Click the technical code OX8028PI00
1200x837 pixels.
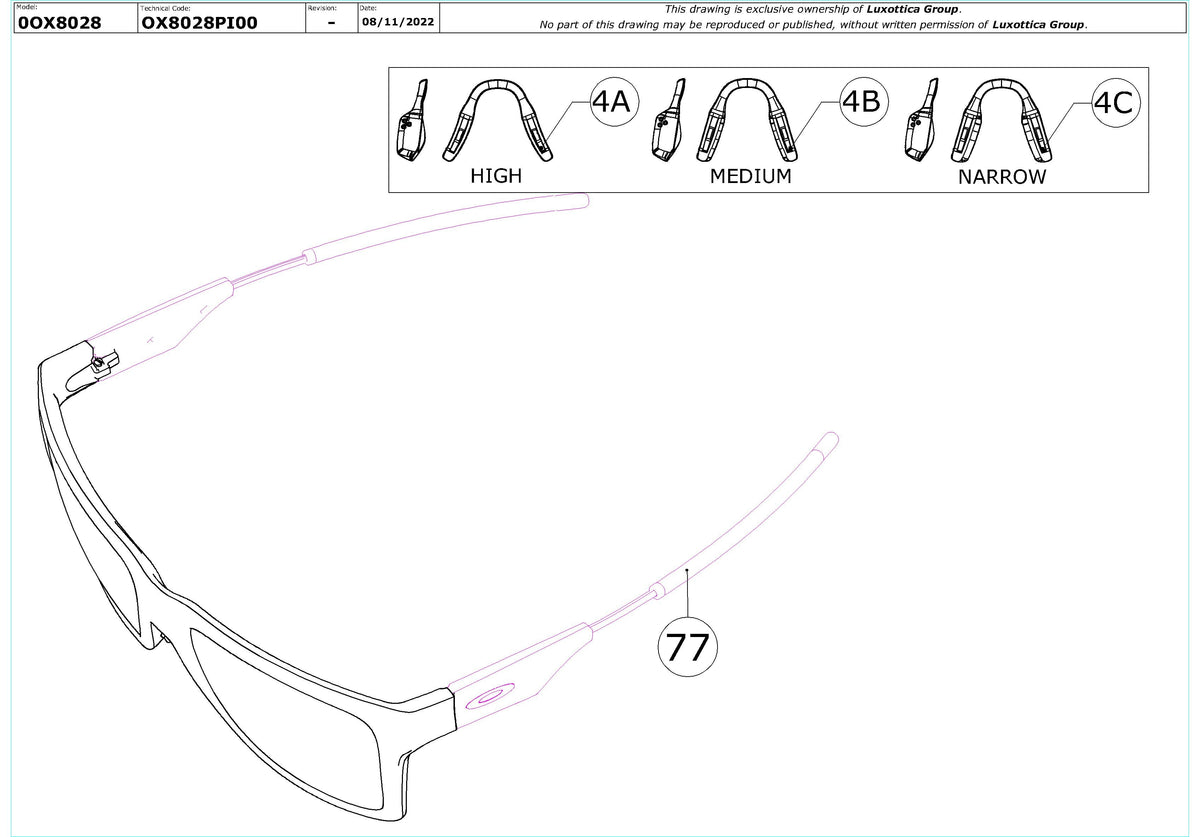pos(199,23)
